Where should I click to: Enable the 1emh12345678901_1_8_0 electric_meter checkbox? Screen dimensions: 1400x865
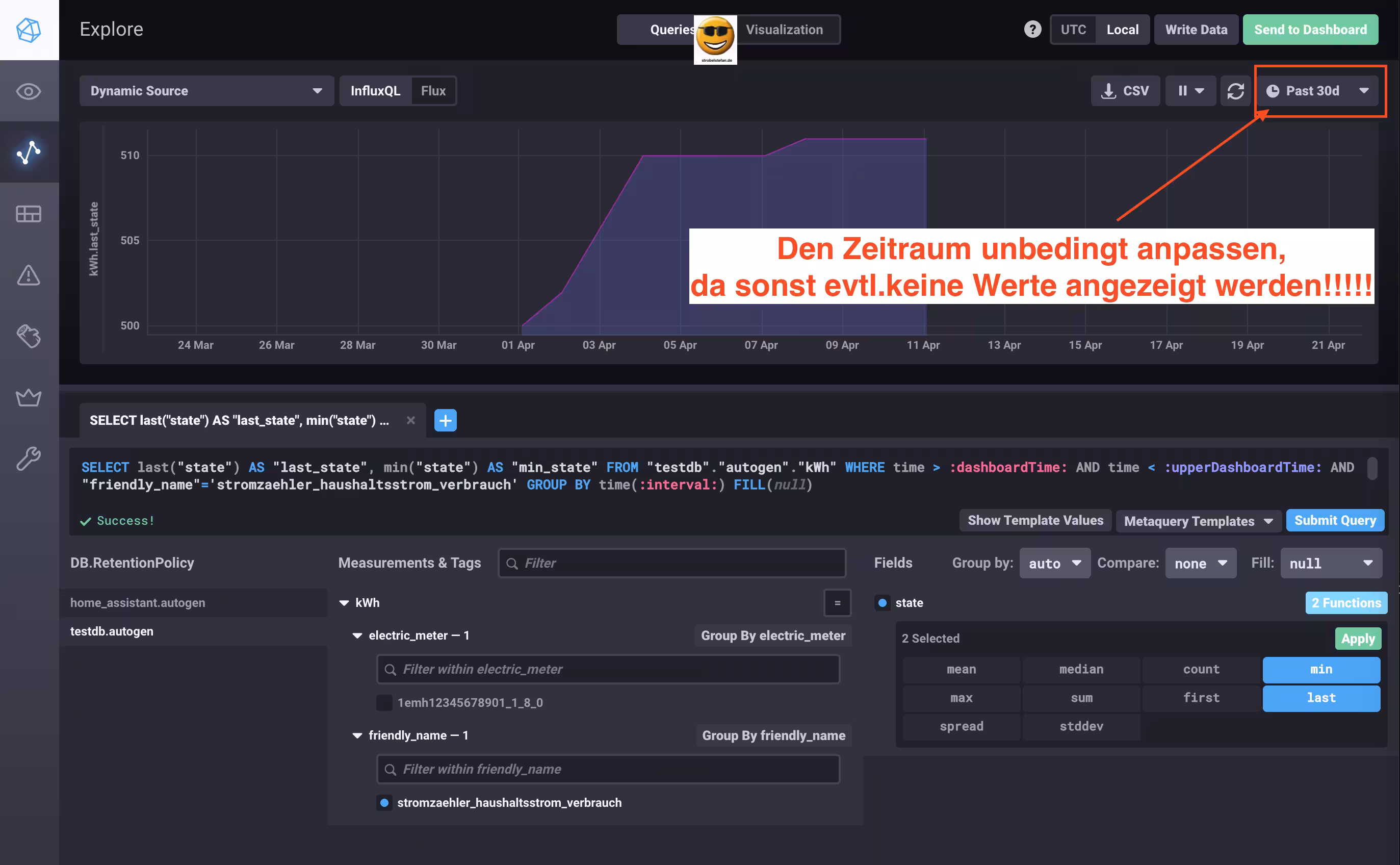384,702
